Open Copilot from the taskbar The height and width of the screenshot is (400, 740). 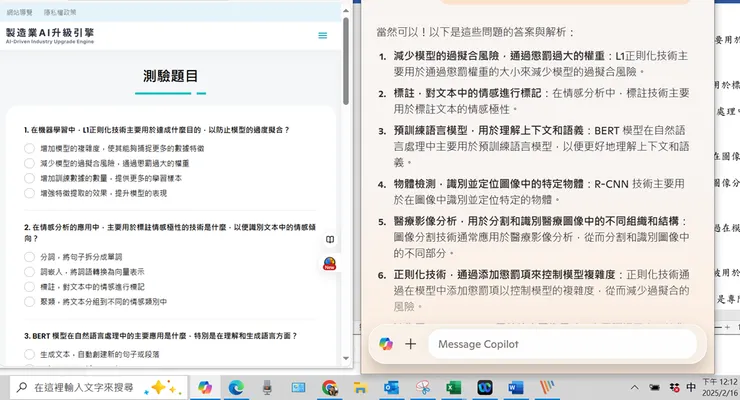tap(205, 388)
